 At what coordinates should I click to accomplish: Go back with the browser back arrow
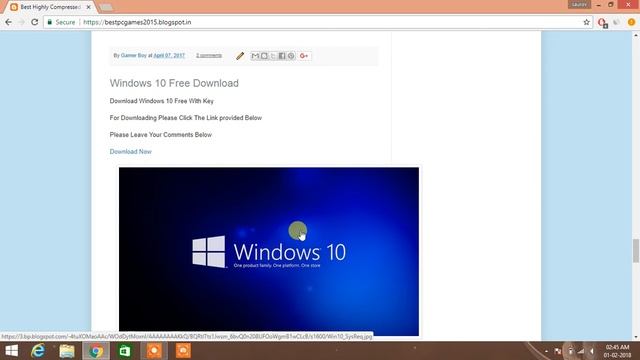8,22
